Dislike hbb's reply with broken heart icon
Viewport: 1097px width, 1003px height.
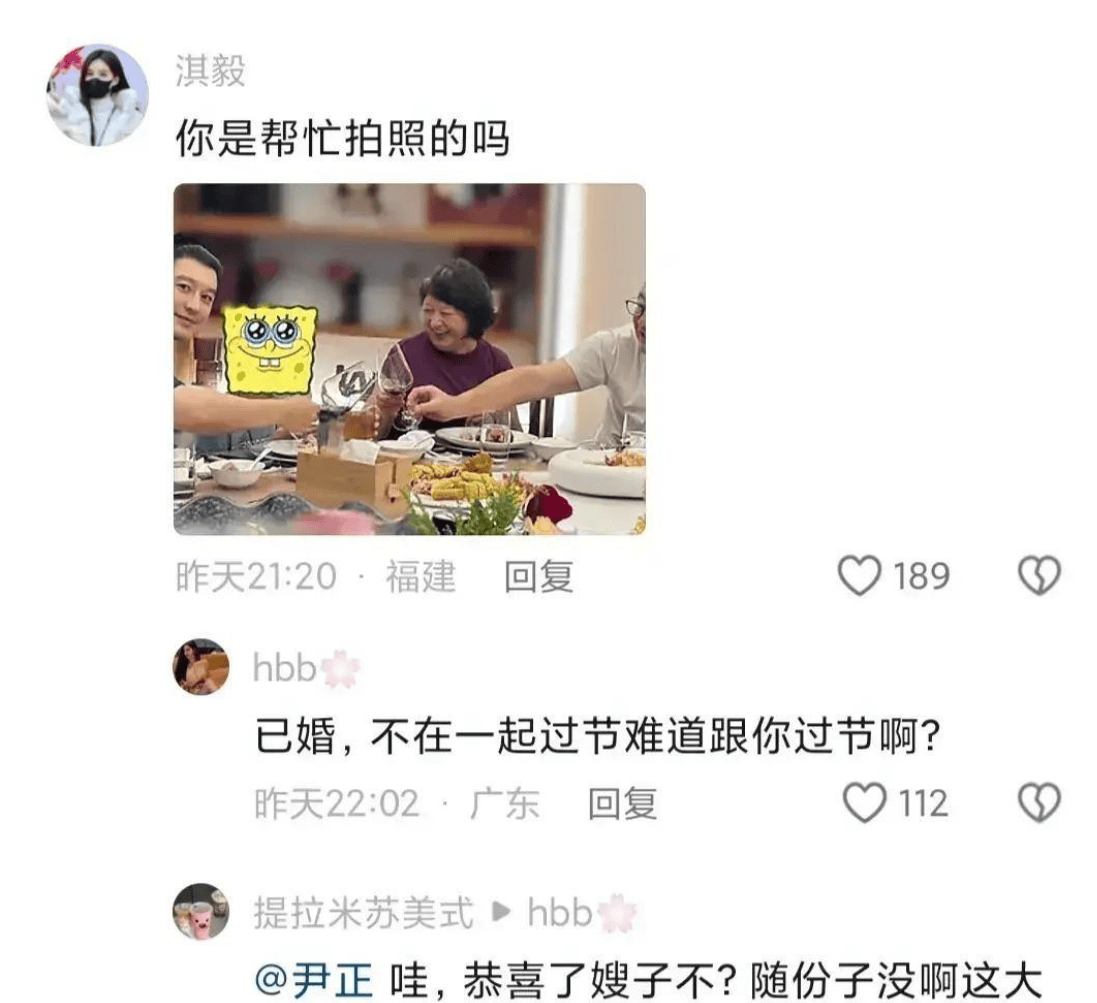pos(1039,802)
